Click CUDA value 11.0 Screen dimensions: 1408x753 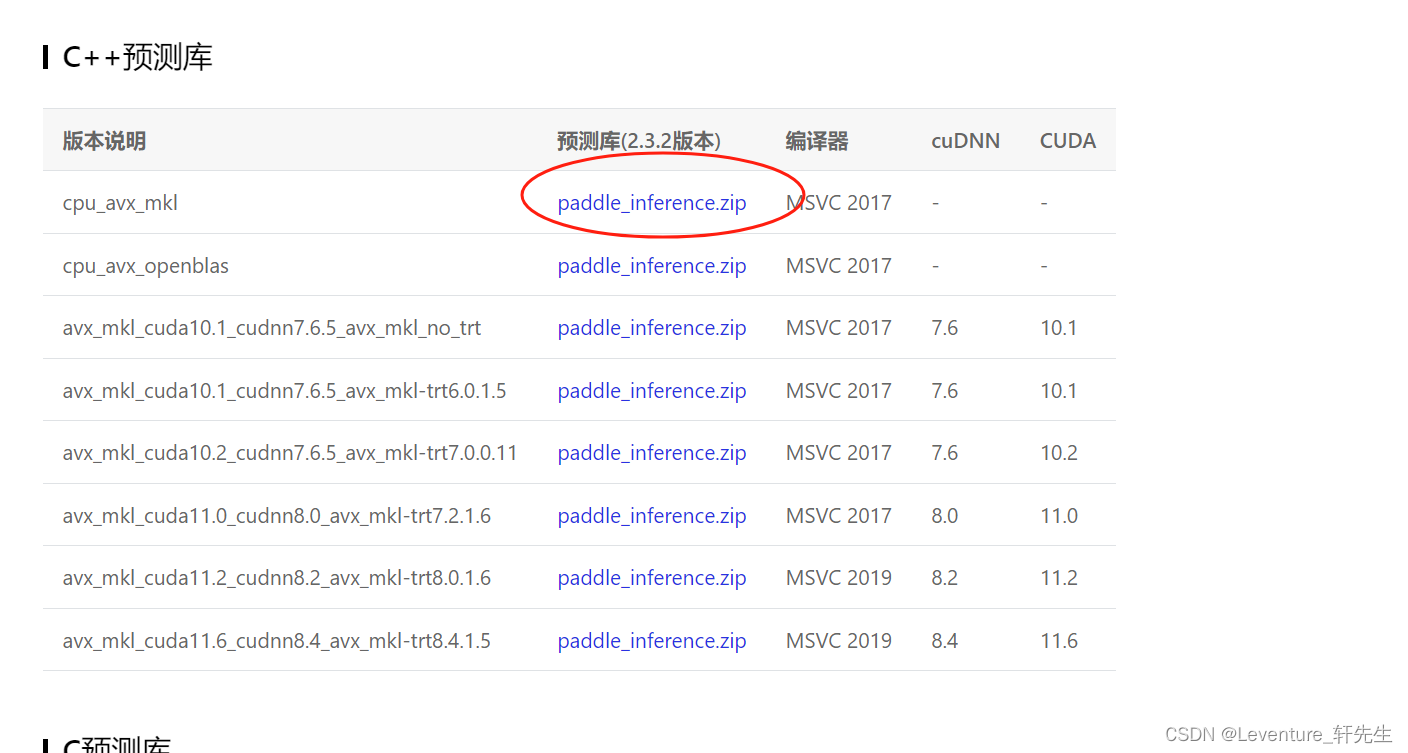[1059, 516]
